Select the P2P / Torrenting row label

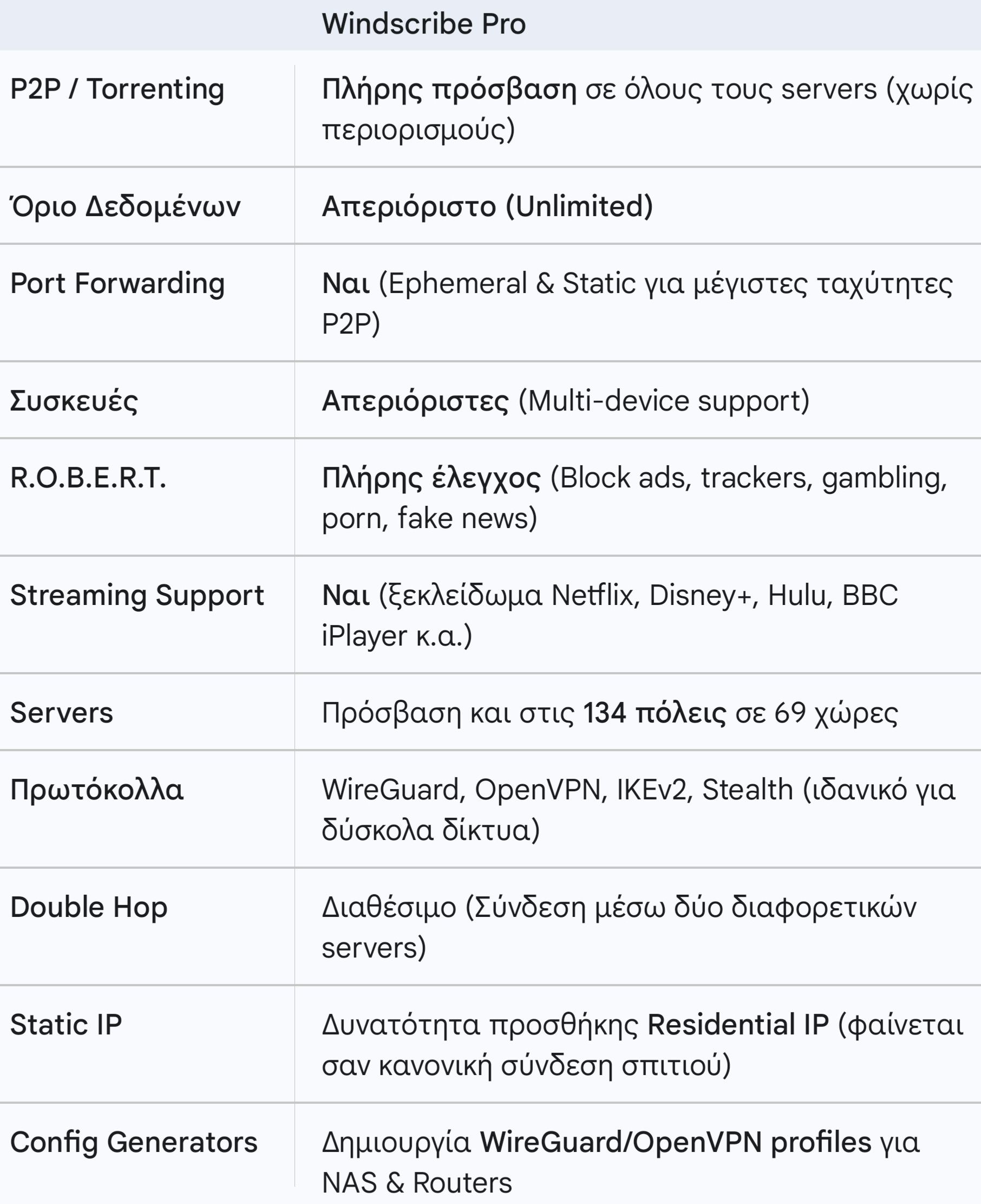(x=117, y=90)
